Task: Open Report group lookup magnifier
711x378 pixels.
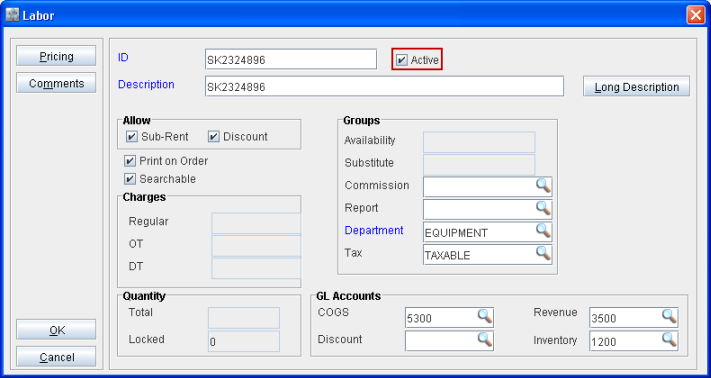Action: 543,208
